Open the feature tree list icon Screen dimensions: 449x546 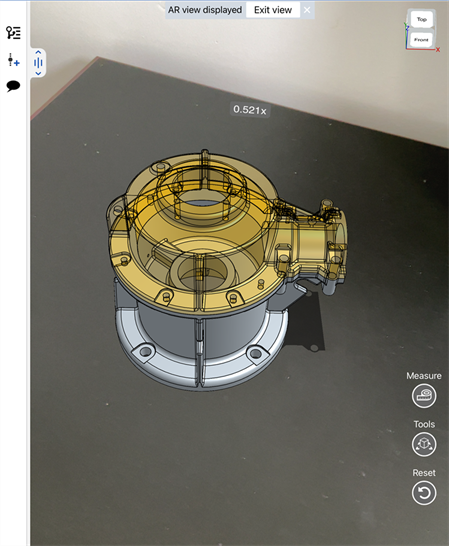click(13, 33)
